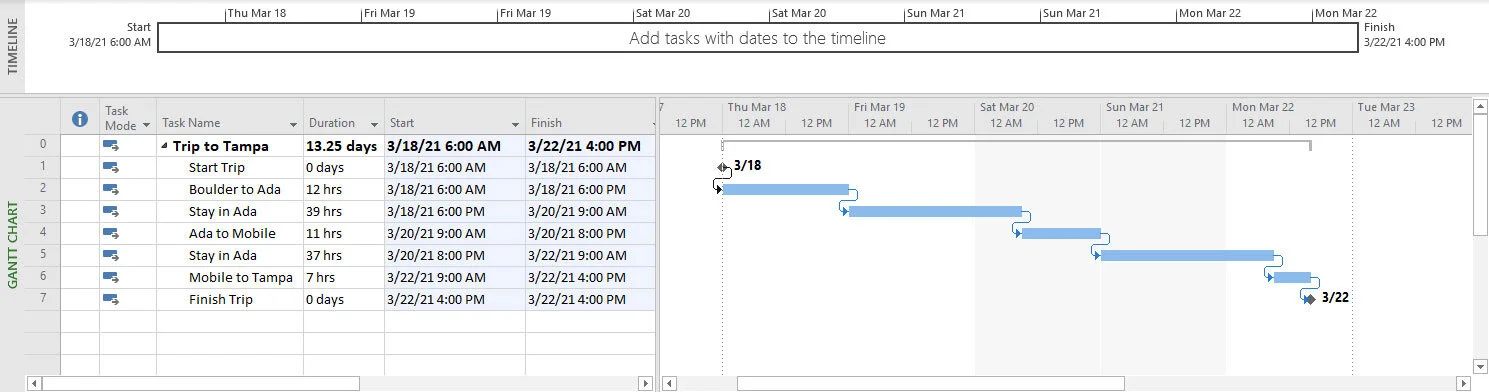This screenshot has width=1489, height=392.
Task: Click task mode icon for Boulder to Ada row
Action: click(111, 190)
